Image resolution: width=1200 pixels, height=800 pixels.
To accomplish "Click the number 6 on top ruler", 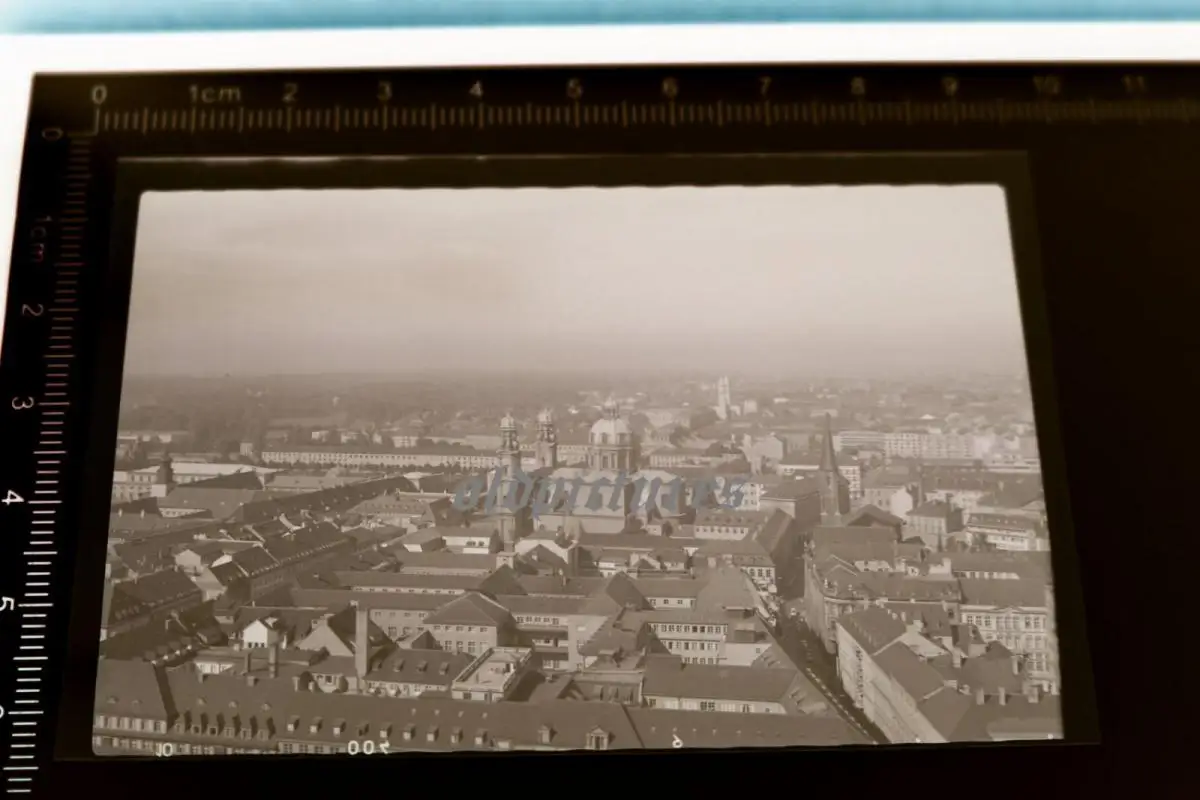I will click(x=669, y=88).
